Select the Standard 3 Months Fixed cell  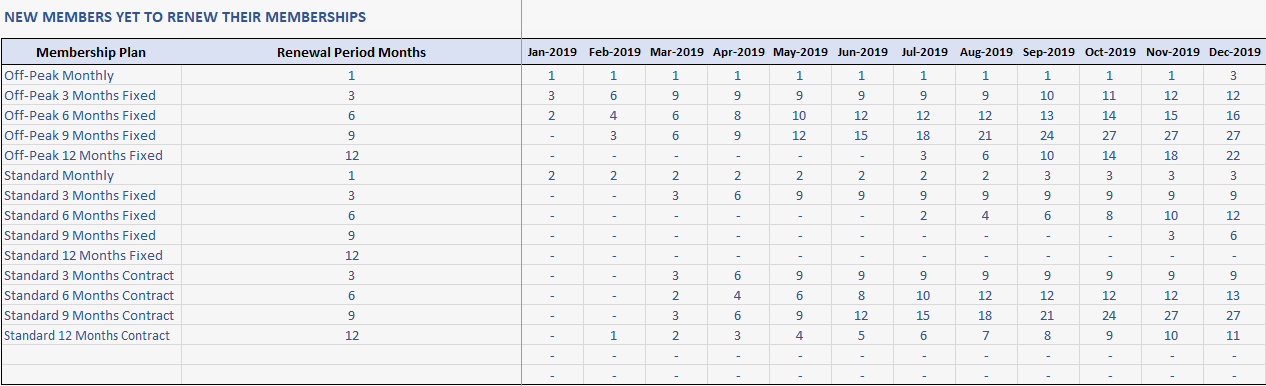(91, 195)
